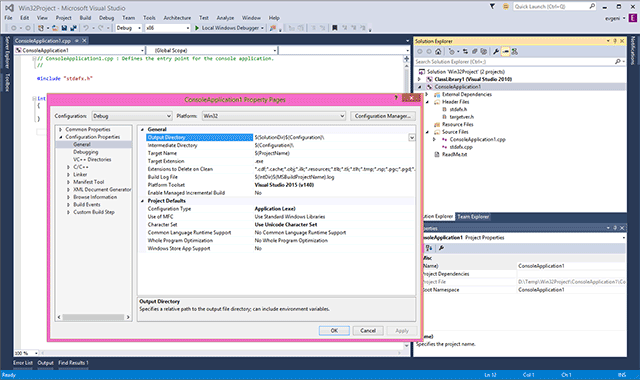Click the Save All icon in the toolbar

click(73, 28)
